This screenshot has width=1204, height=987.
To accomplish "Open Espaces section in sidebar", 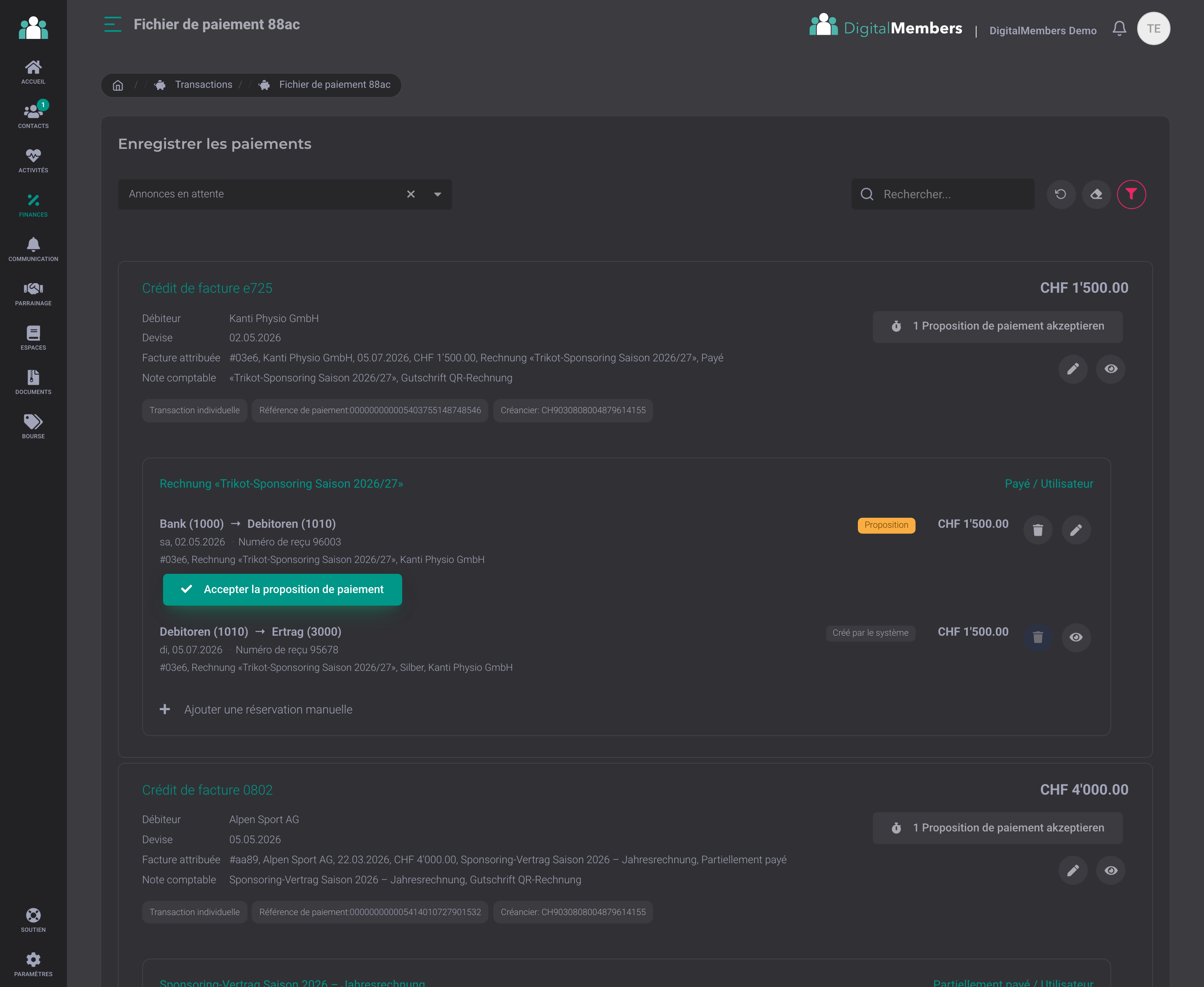I will click(33, 338).
